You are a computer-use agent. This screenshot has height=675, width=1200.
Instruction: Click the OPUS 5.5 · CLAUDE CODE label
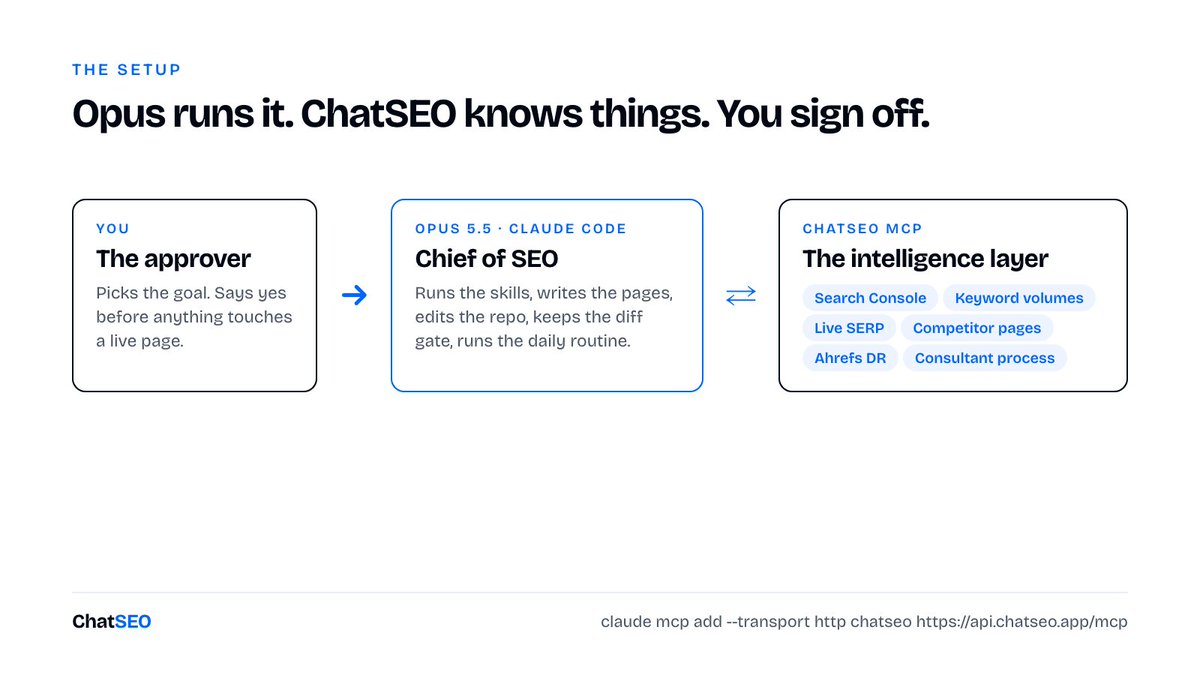[x=521, y=229]
